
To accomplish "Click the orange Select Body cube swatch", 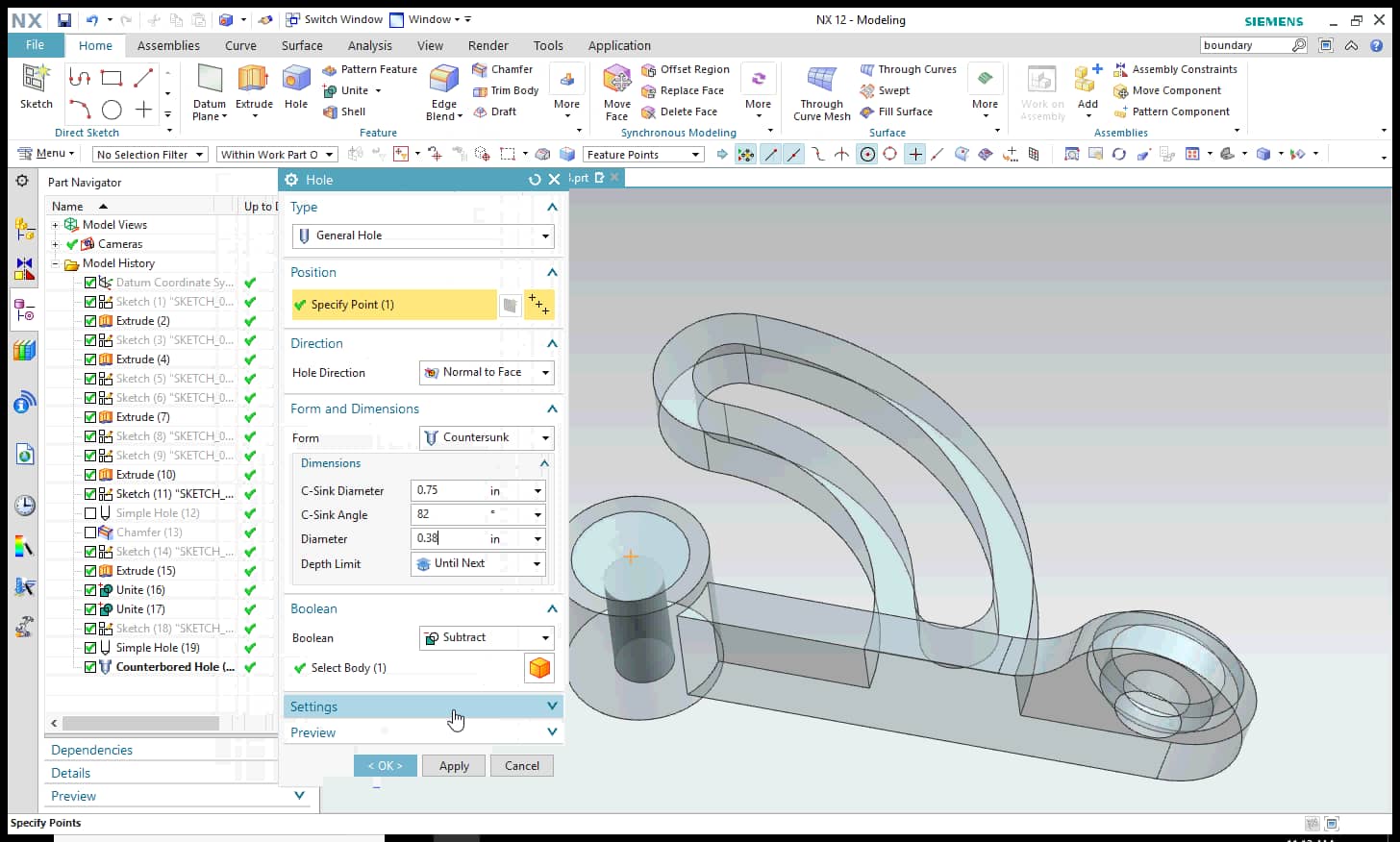I will (x=539, y=667).
